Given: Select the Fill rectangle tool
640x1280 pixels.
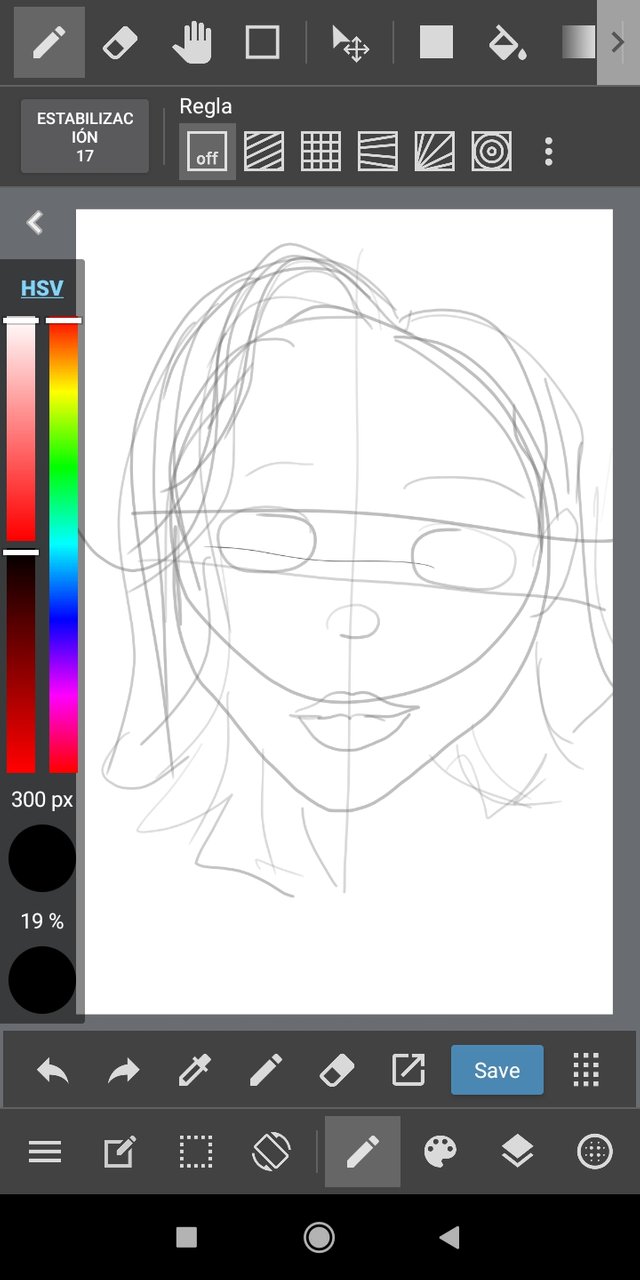Looking at the screenshot, I should point(436,43).
